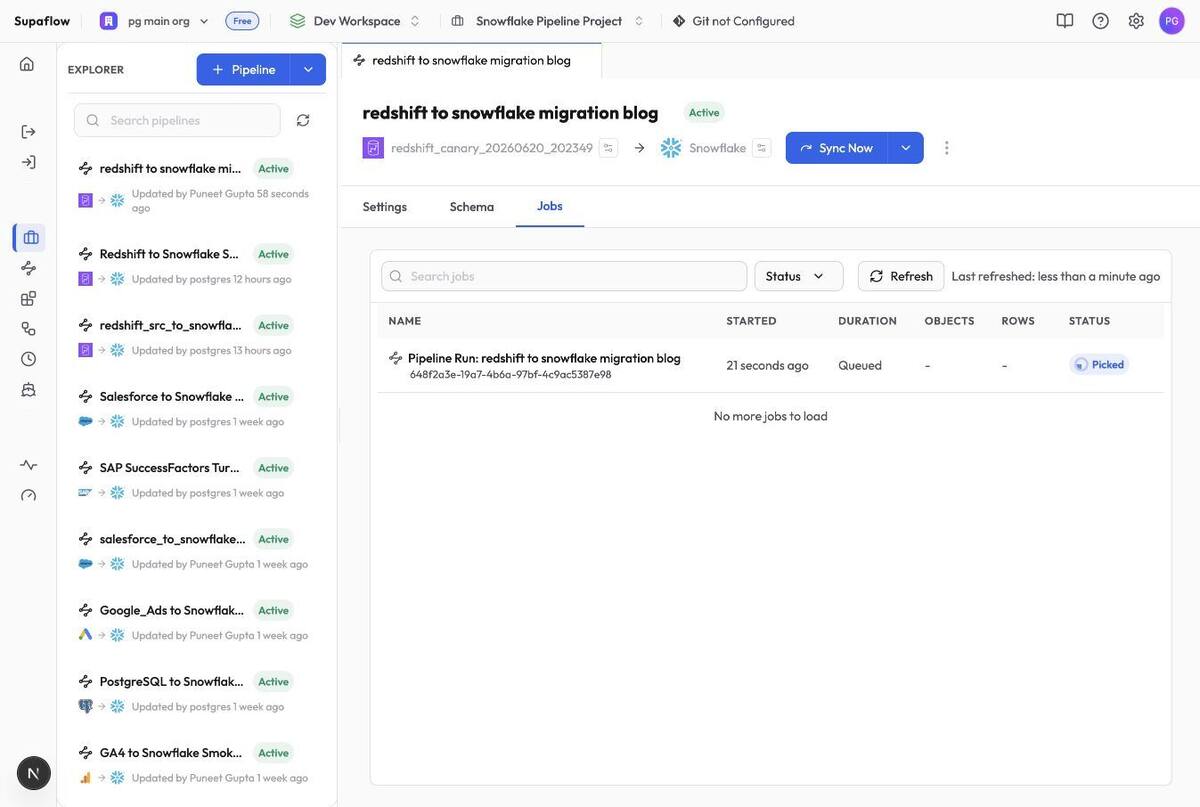1200x807 pixels.
Task: Open the more options vertical dots menu
Action: 947,148
